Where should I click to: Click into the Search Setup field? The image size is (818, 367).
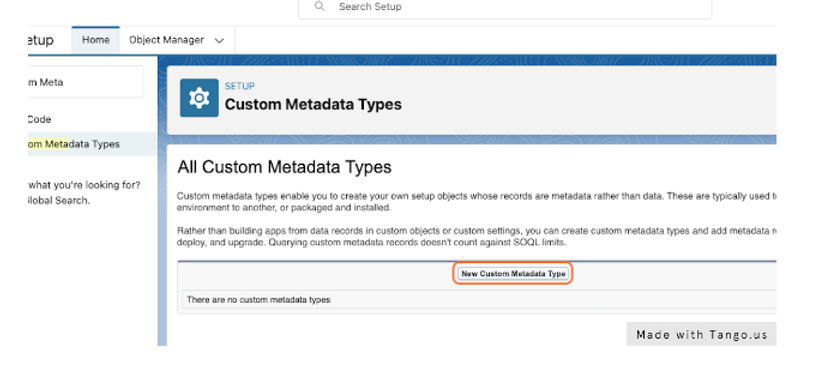504,7
